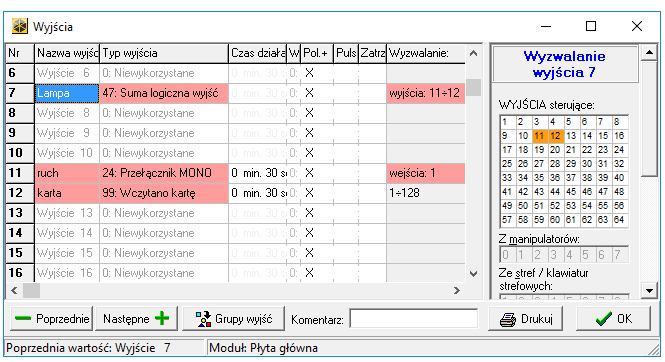The height and width of the screenshot is (362, 665).
Task: Select 'wejścia: 1' trigger cell
Action: coord(426,173)
